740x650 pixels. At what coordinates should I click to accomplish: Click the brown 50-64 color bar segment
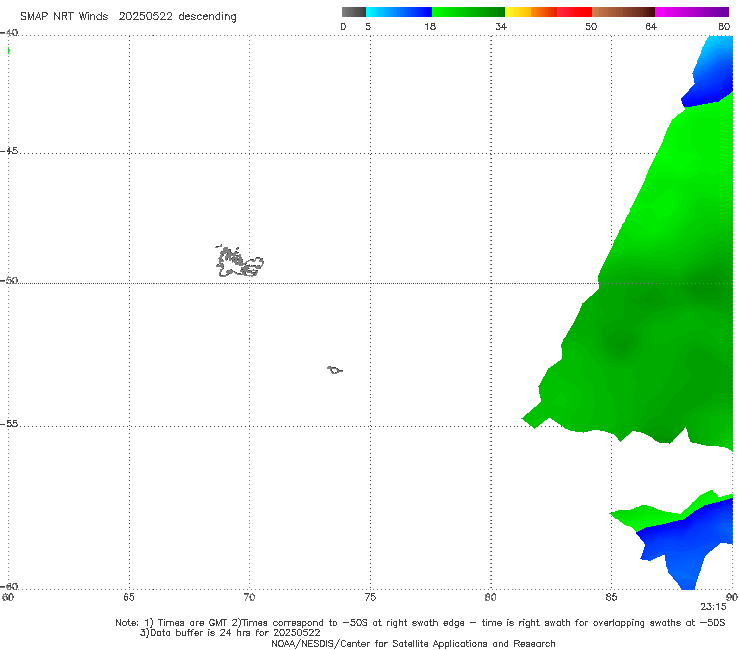pyautogui.click(x=623, y=12)
